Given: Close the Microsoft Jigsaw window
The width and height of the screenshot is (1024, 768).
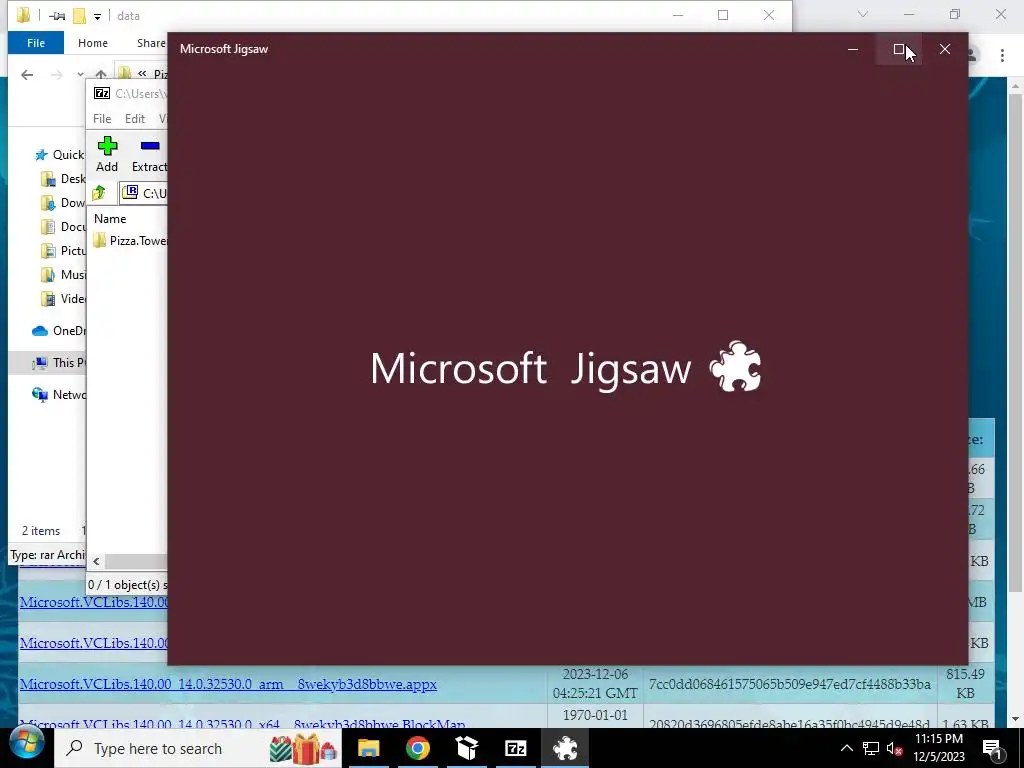Looking at the screenshot, I should (944, 49).
